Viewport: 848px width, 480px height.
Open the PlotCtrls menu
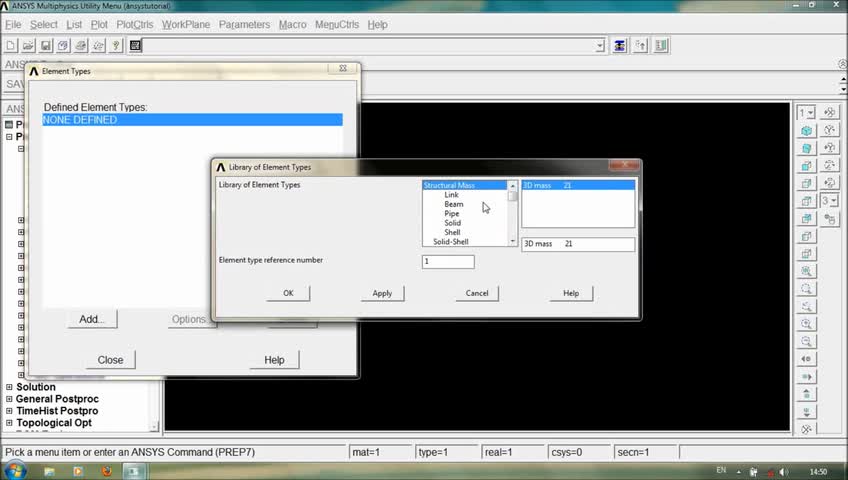pos(135,25)
